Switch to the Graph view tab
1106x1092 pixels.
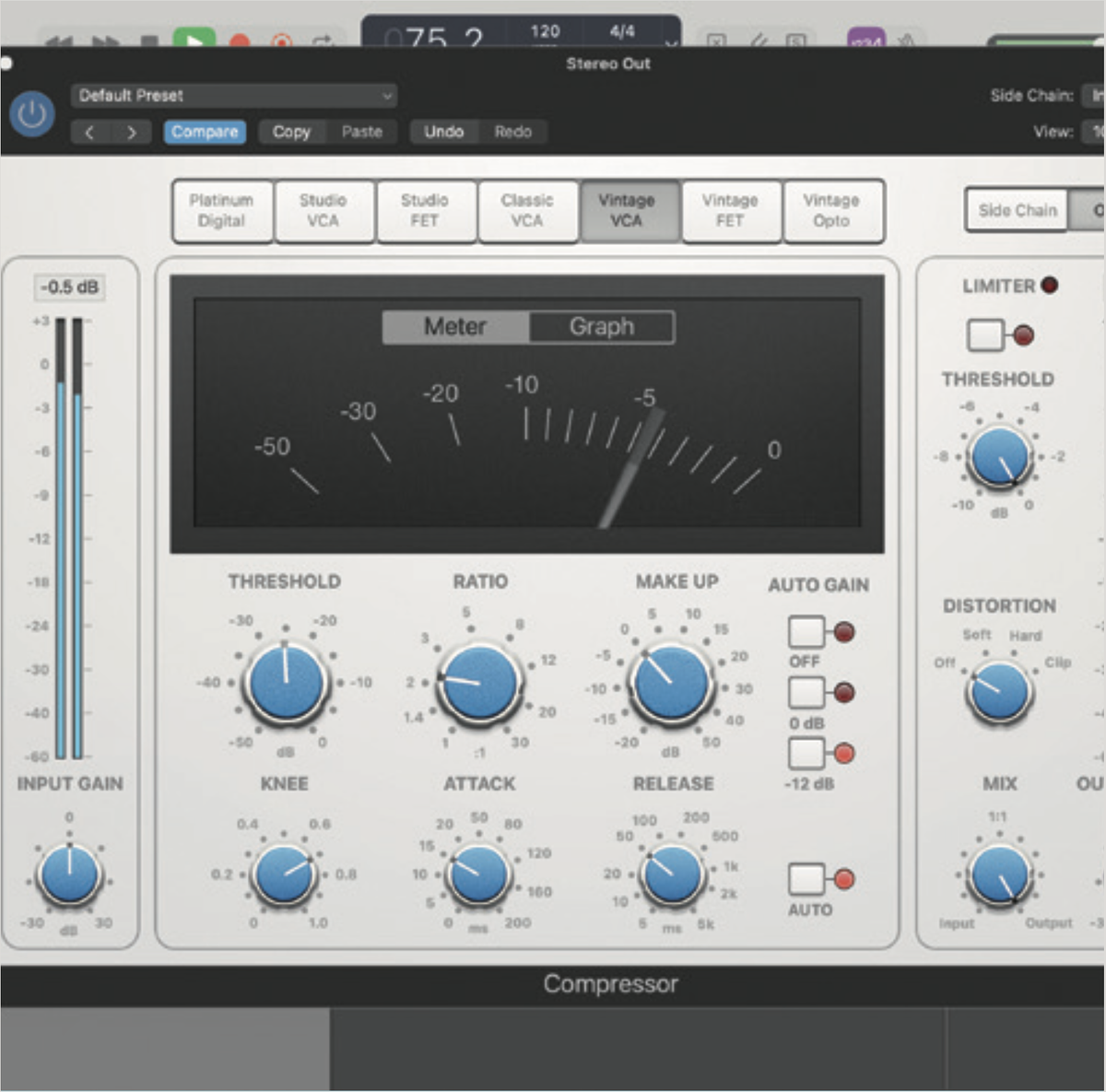(600, 326)
